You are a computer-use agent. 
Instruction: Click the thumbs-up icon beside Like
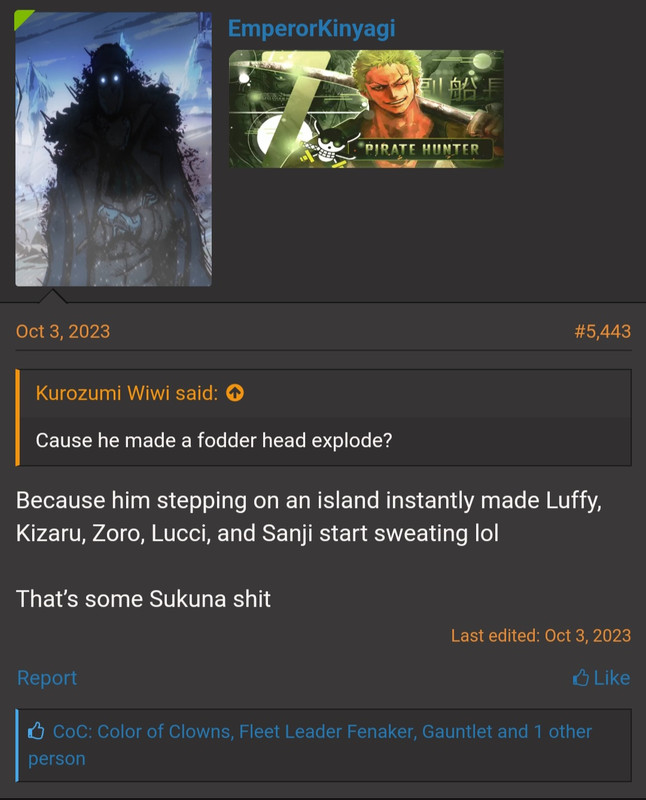click(581, 678)
